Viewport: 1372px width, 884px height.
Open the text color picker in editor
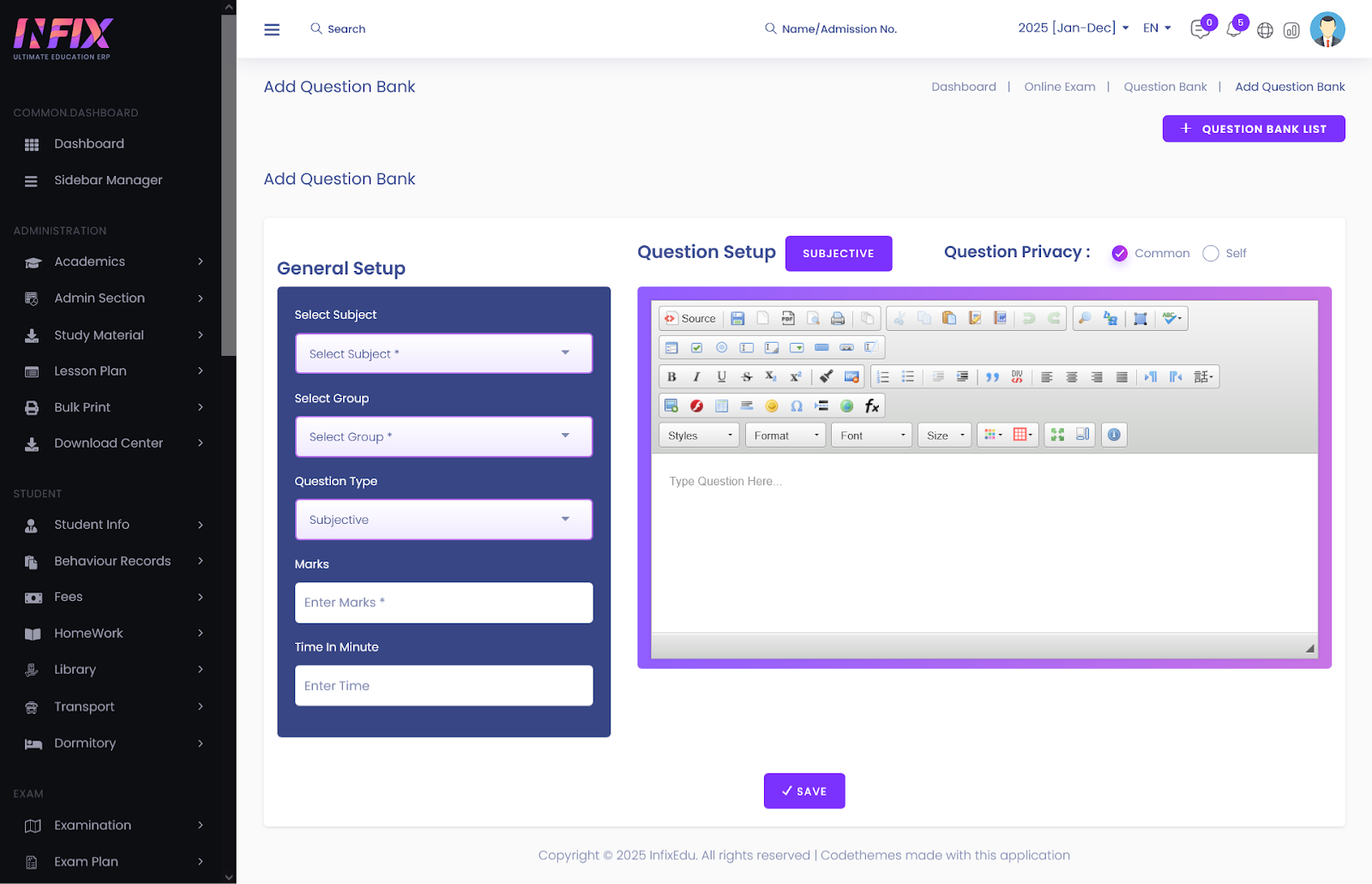point(993,436)
